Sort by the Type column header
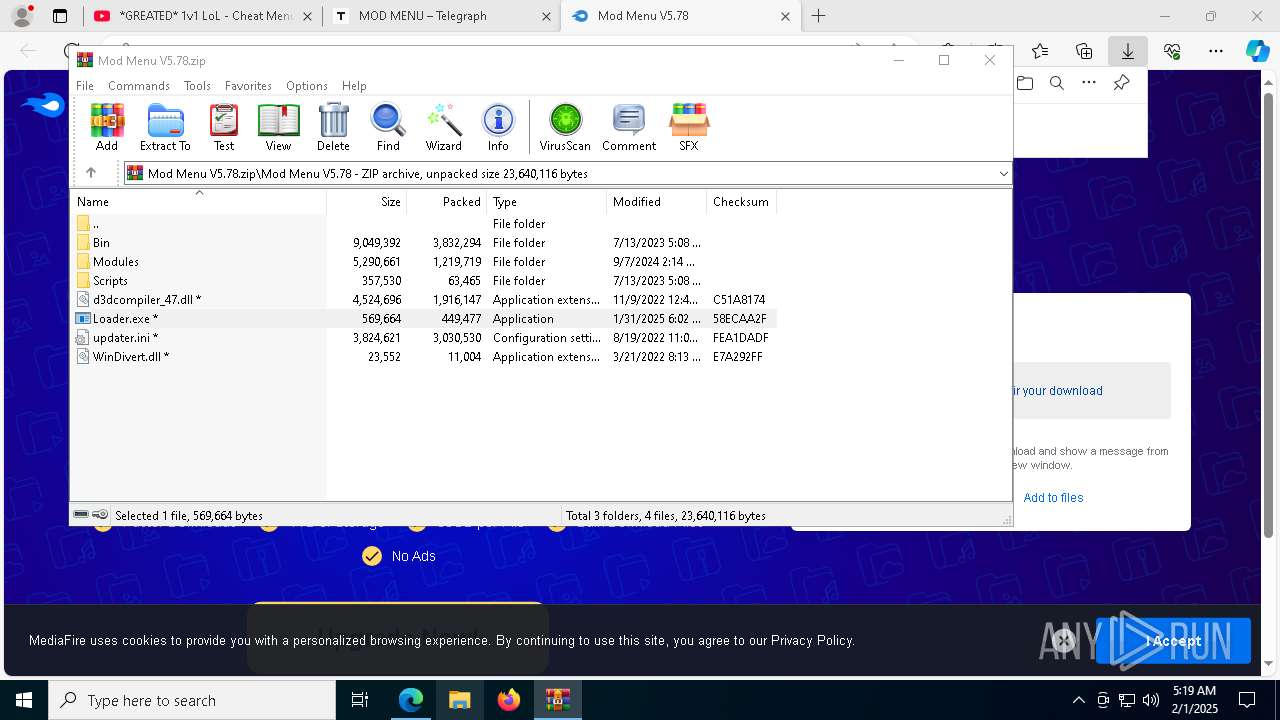Screen dimensions: 1280x720 click(x=547, y=201)
